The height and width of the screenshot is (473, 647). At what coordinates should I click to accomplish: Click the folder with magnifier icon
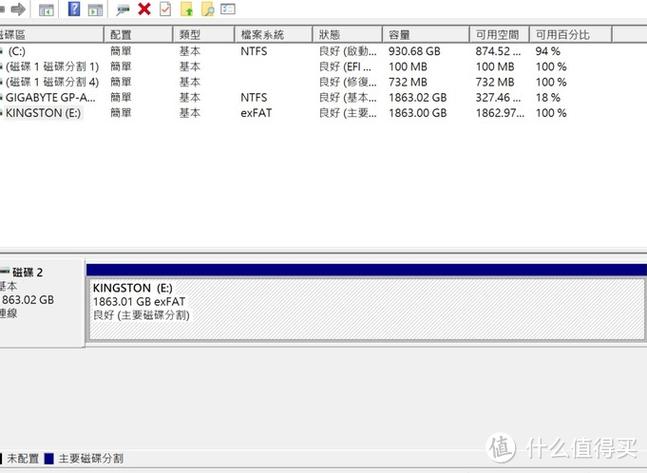tap(208, 9)
